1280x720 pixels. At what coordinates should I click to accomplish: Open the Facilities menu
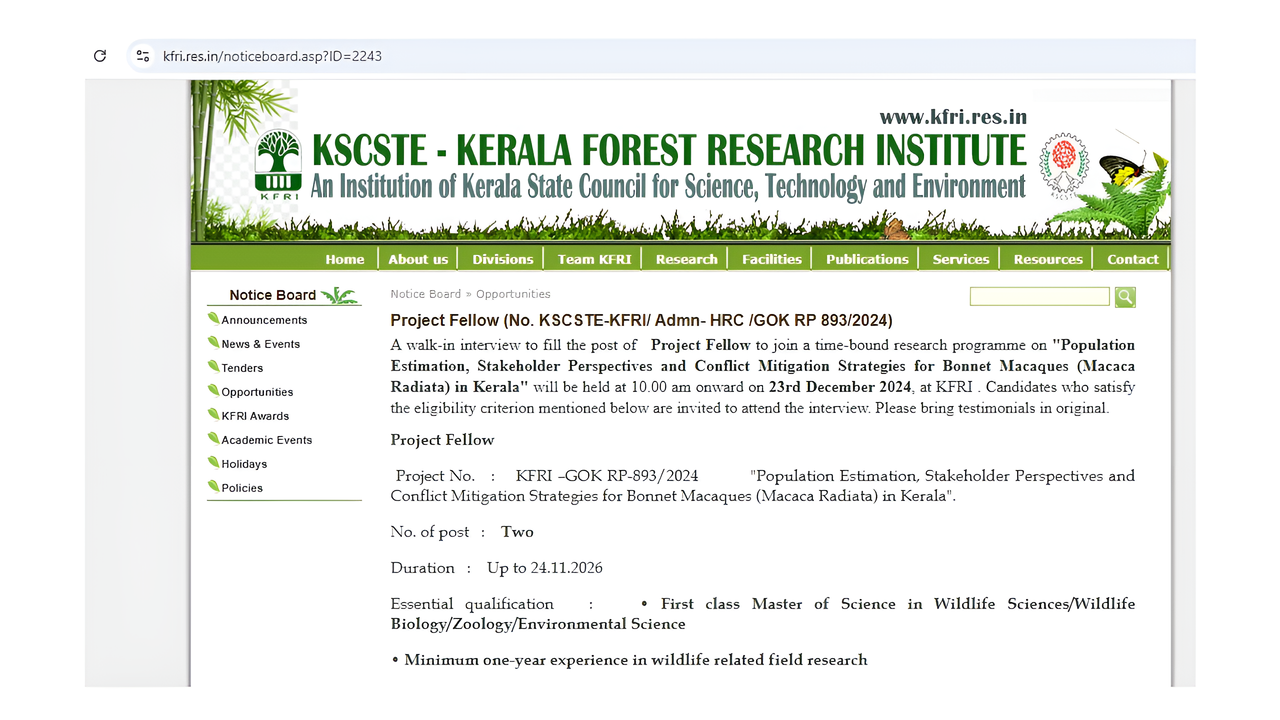coord(772,259)
